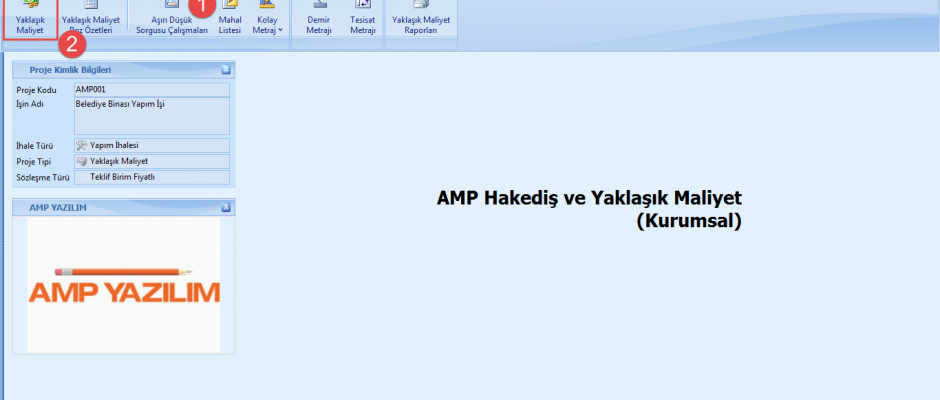
Task: Open the Yaklaşık Maliyet ribbon button
Action: [30, 20]
